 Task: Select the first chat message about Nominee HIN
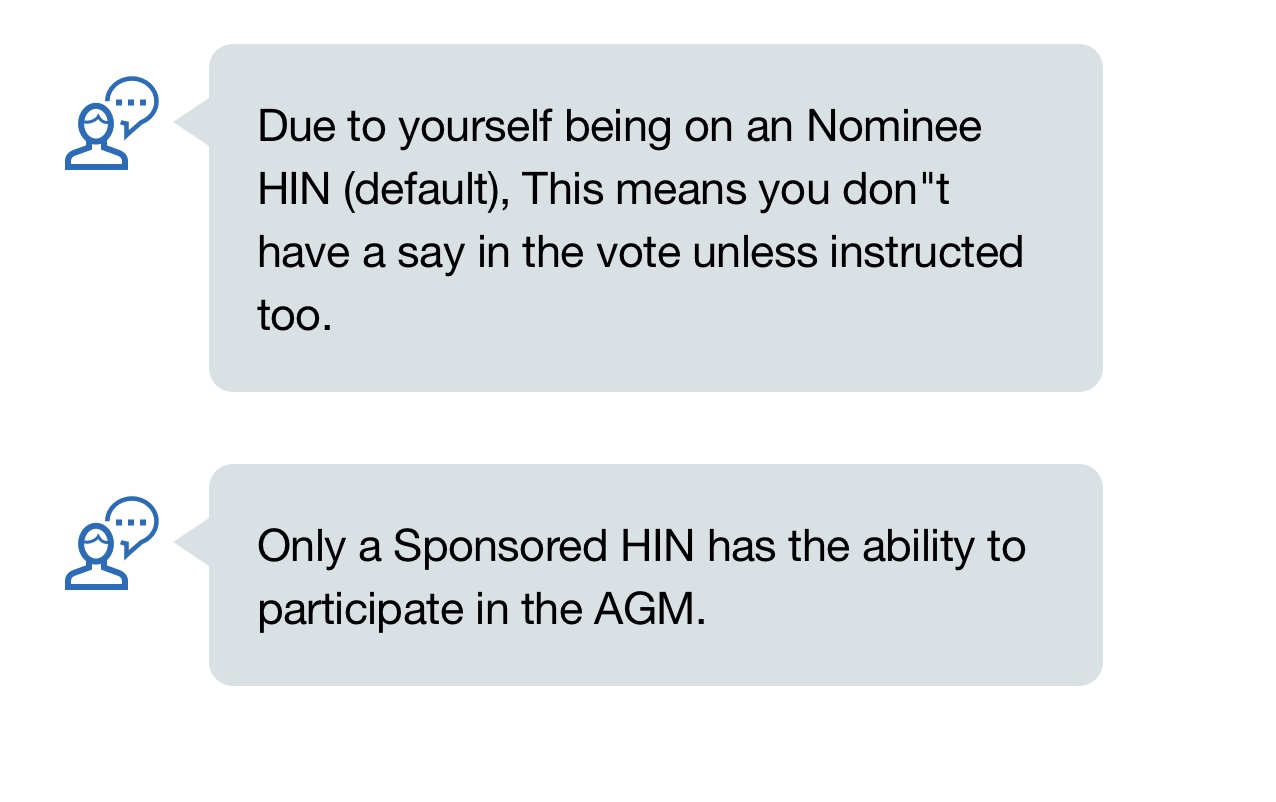coord(655,217)
